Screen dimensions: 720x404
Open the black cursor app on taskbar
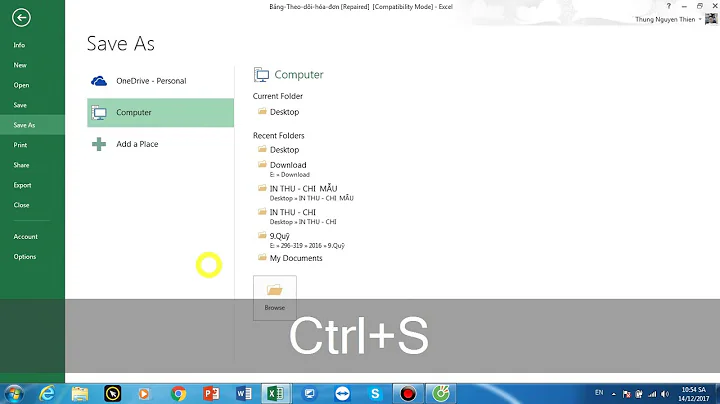[112, 394]
